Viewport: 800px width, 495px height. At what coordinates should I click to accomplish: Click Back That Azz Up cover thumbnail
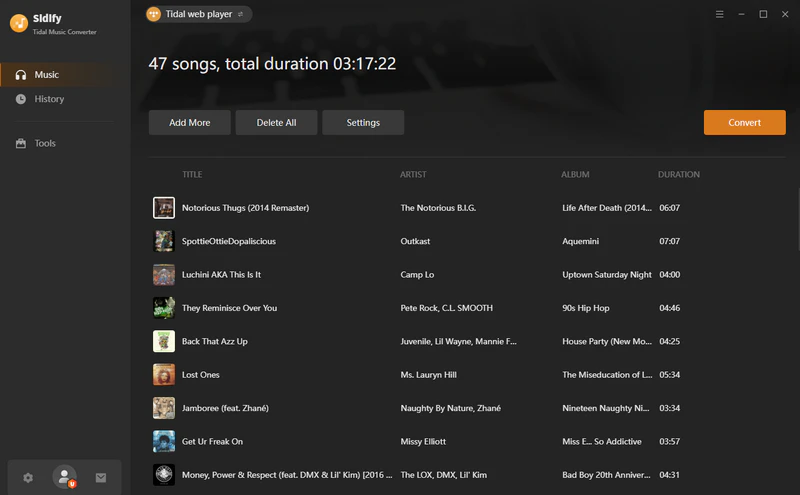point(164,341)
